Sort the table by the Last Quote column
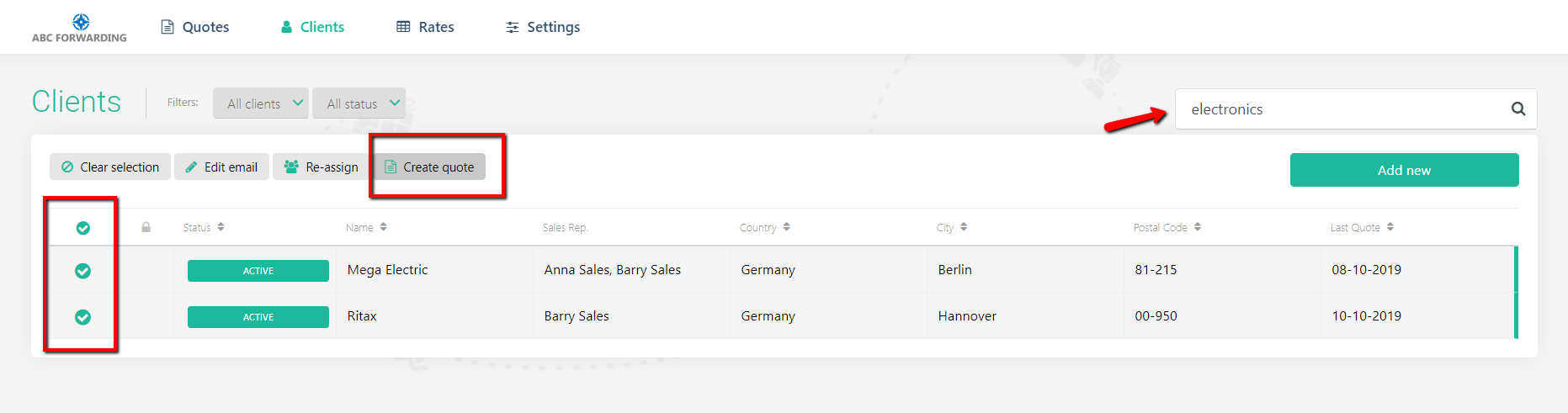 1362,227
